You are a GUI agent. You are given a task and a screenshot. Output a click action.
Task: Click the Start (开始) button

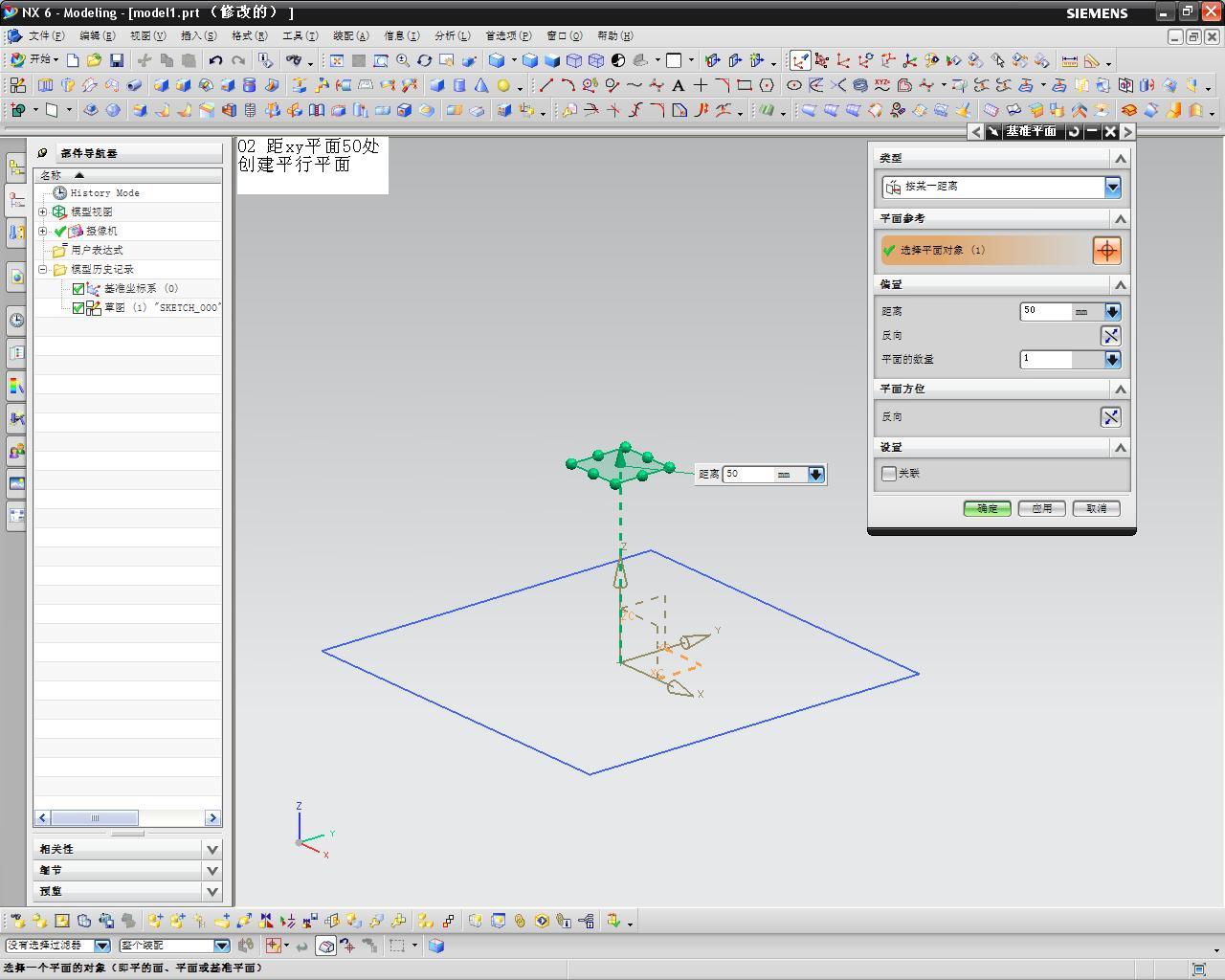[x=33, y=60]
